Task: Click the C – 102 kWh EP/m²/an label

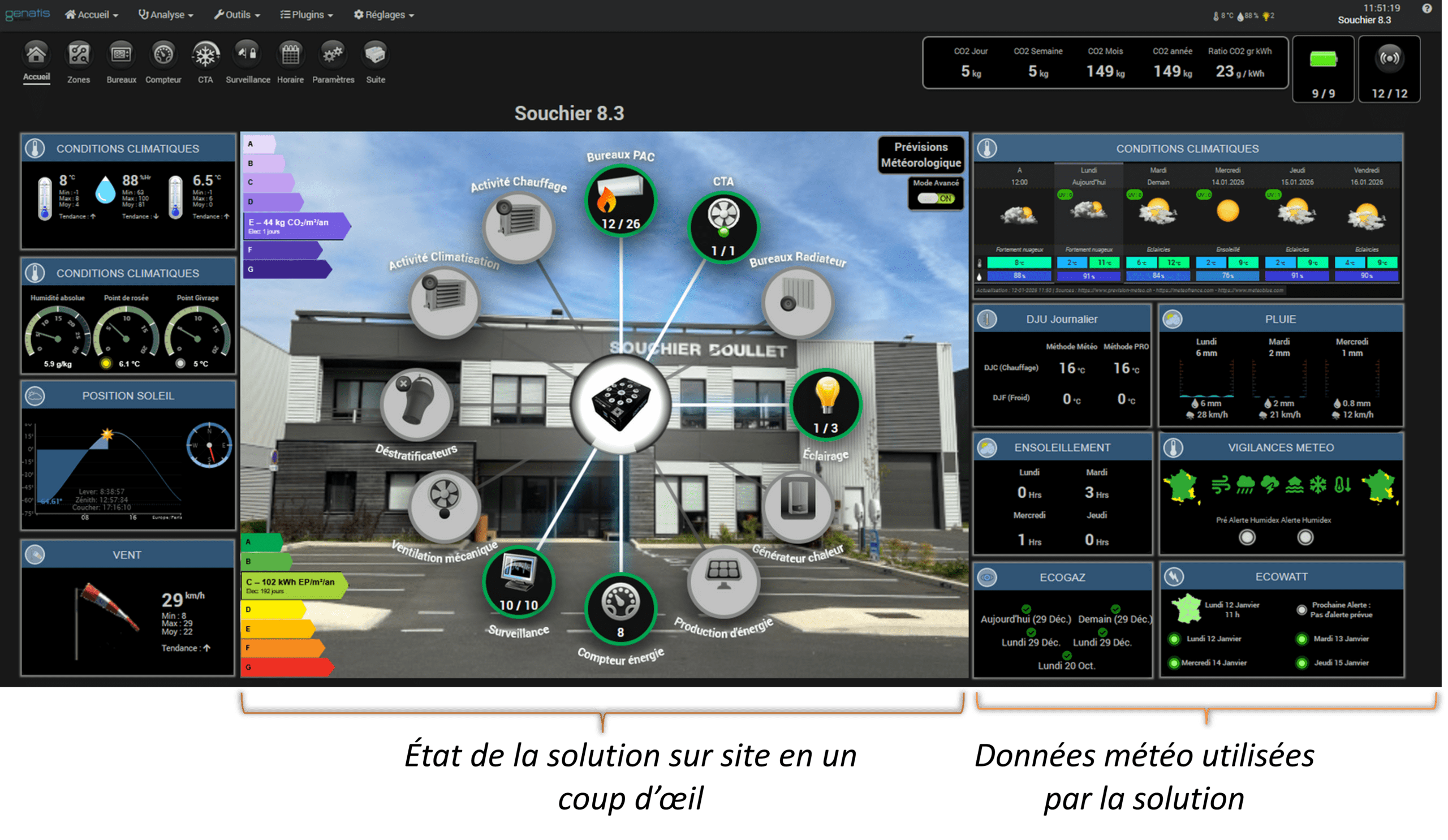Action: click(294, 586)
